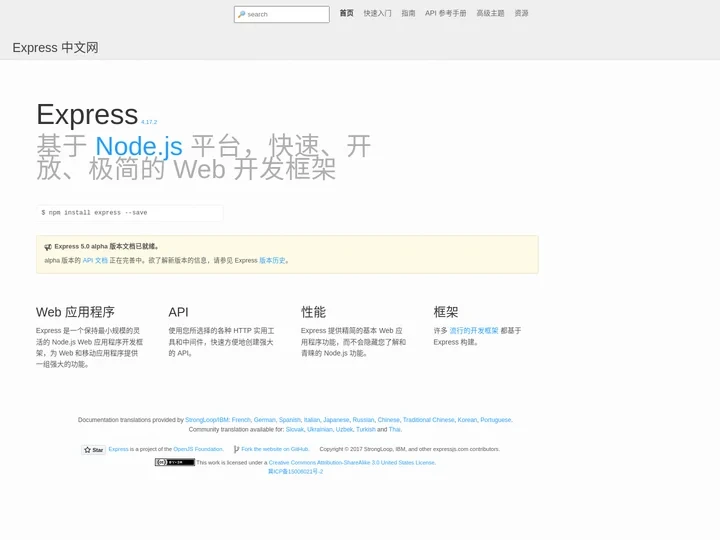Switch to Ukrainian community translation
The image size is (720, 540).
click(320, 429)
